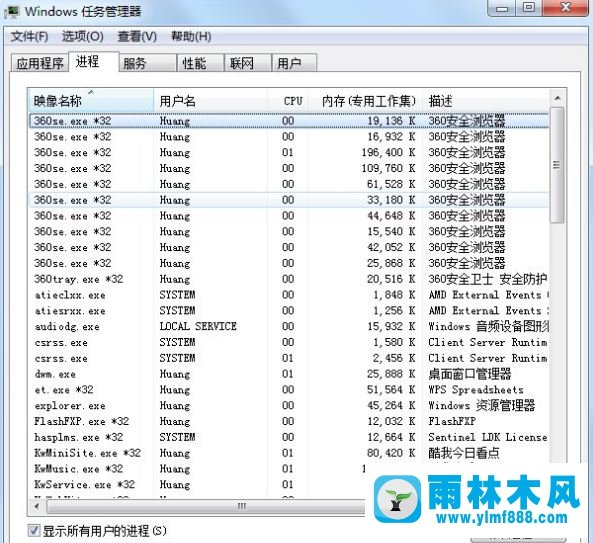The width and height of the screenshot is (593, 543).
Task: Select 360se.exe row with 19,136 K
Action: [x=289, y=121]
